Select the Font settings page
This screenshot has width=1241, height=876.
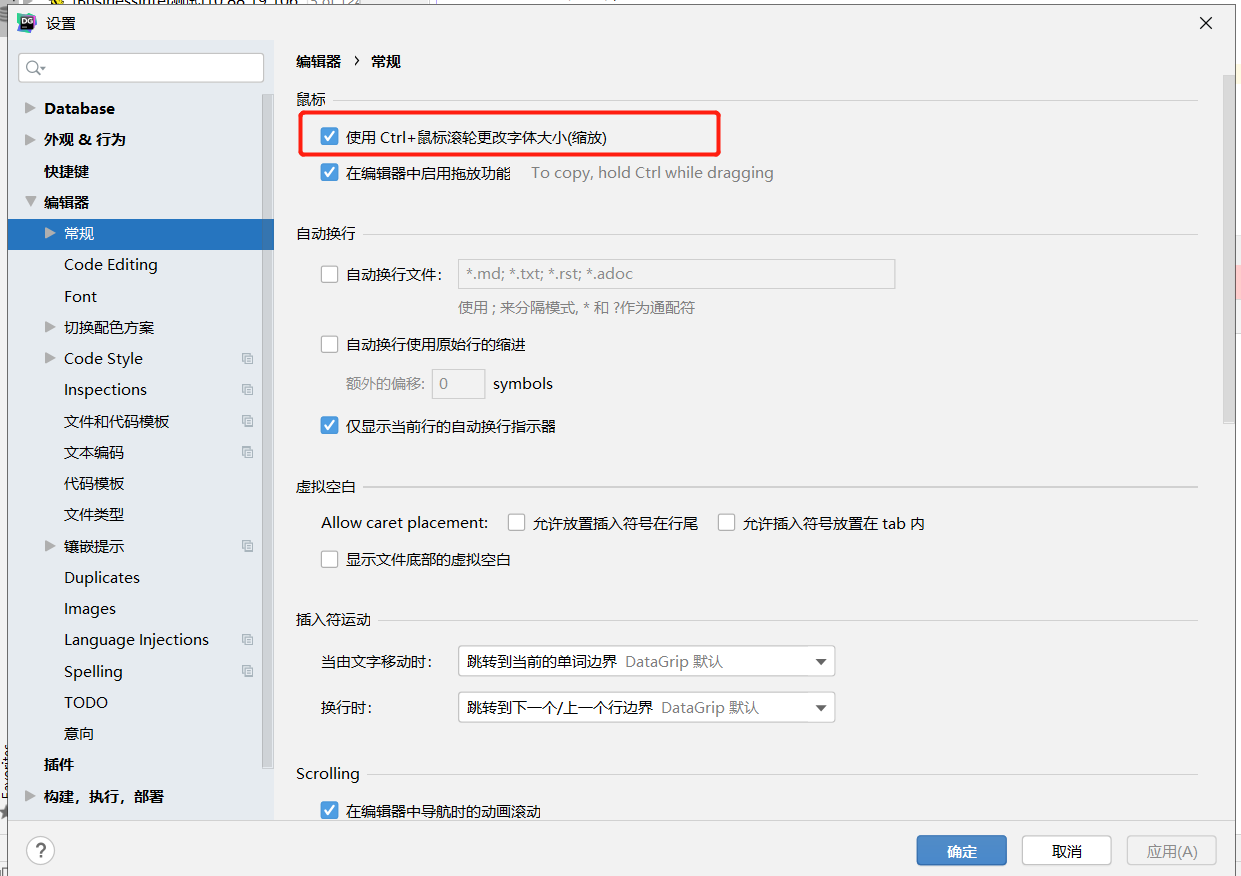(x=80, y=295)
